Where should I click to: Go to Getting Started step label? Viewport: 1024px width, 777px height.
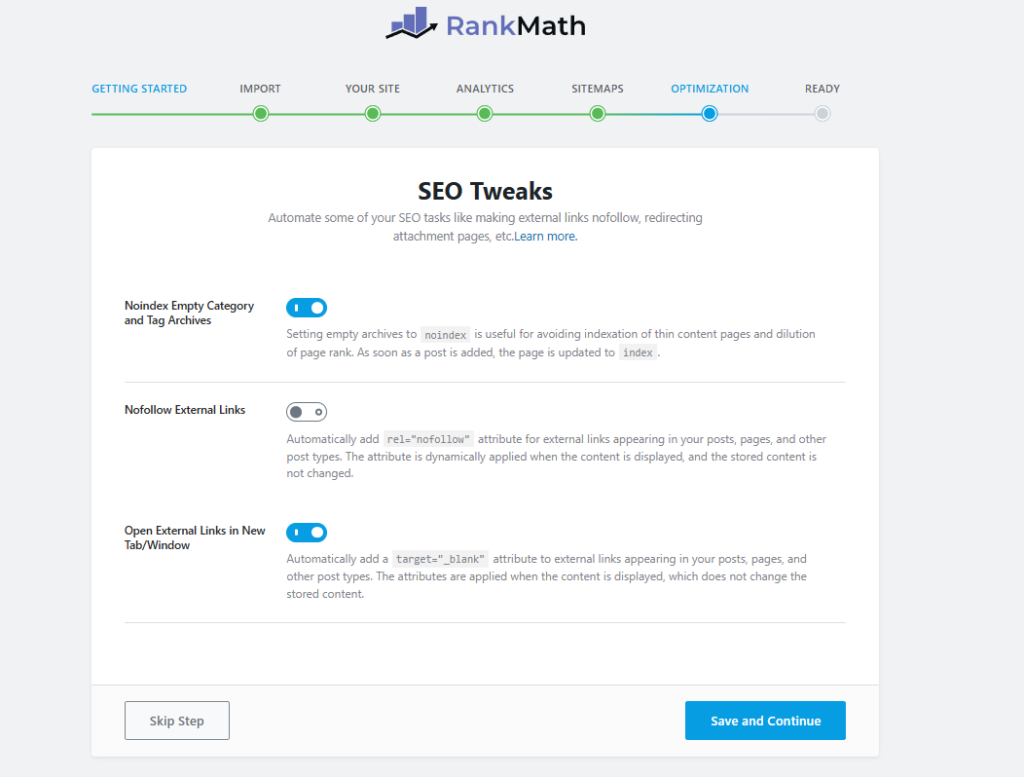coord(139,89)
